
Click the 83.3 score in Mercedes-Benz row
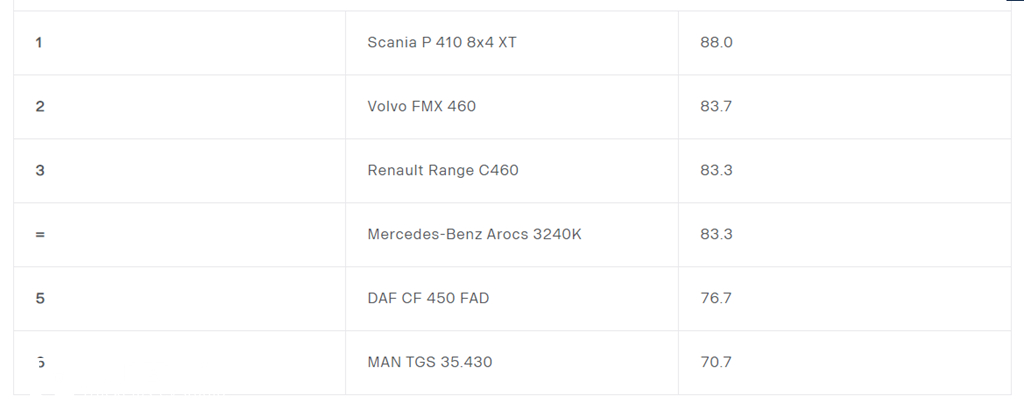[716, 235]
